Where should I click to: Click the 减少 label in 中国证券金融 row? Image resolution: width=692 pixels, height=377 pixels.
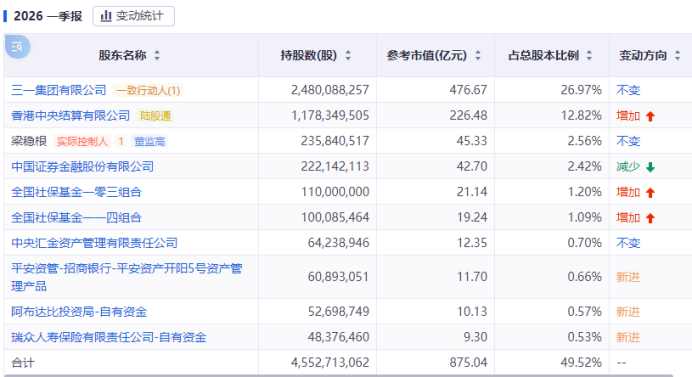628,166
